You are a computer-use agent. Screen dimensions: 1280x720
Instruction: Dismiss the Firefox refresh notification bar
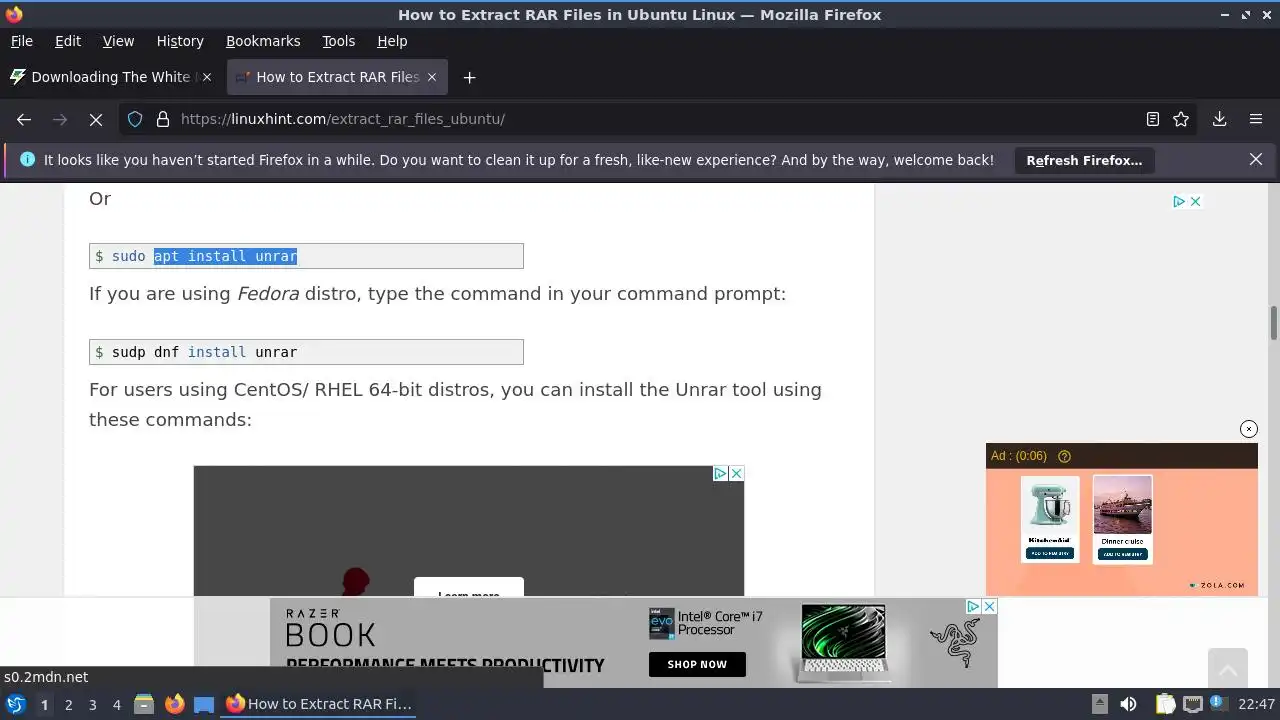coord(1256,159)
